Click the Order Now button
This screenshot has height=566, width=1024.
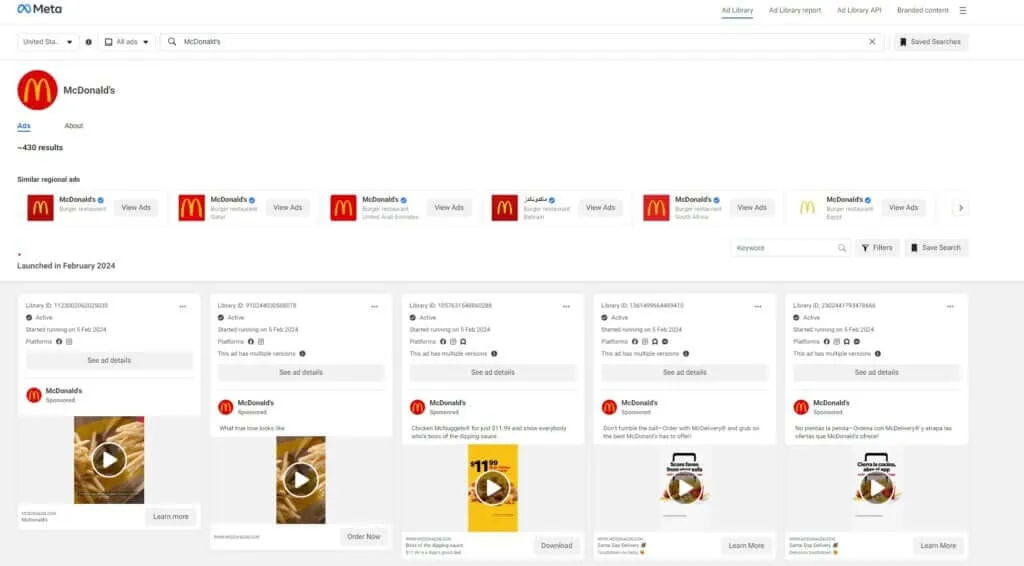tap(364, 537)
